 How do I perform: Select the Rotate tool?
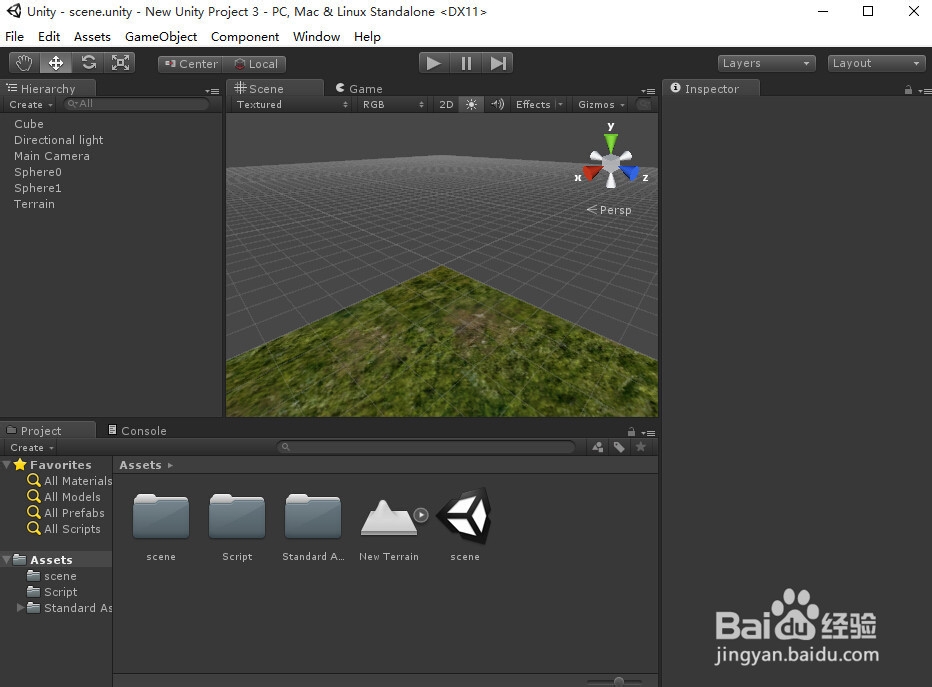point(88,63)
